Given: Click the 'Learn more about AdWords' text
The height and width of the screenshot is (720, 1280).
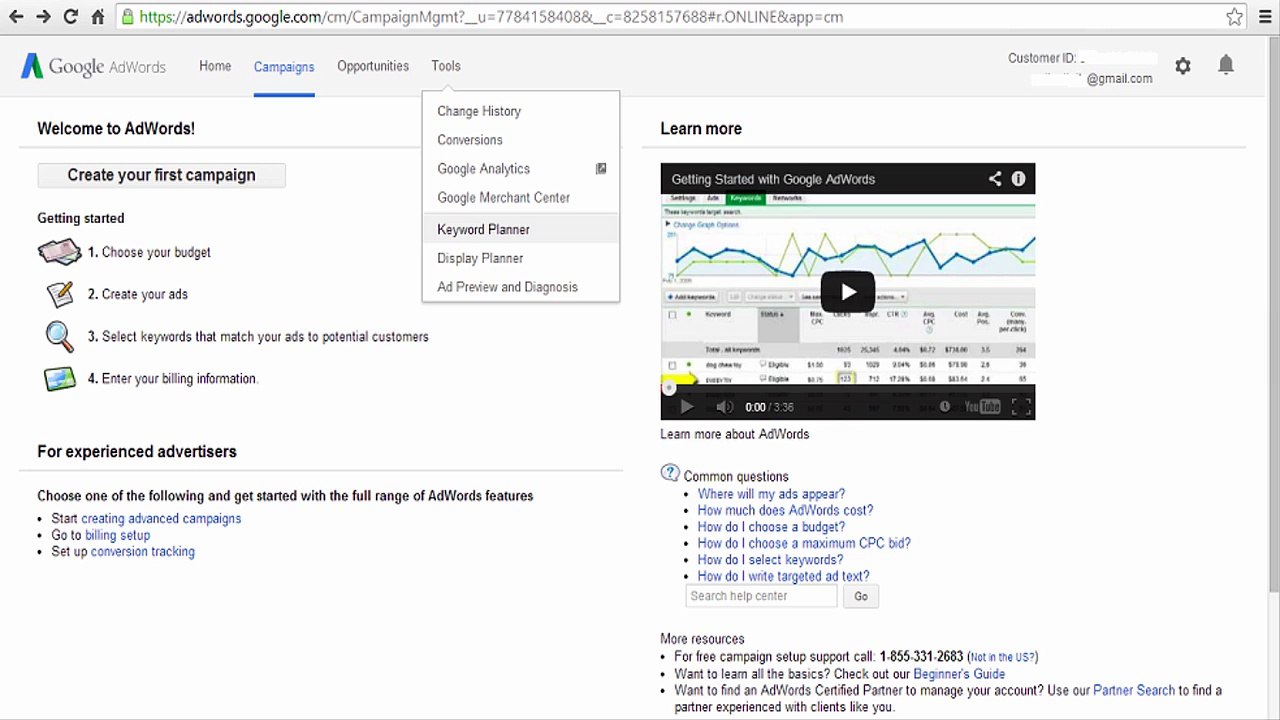Looking at the screenshot, I should point(734,434).
